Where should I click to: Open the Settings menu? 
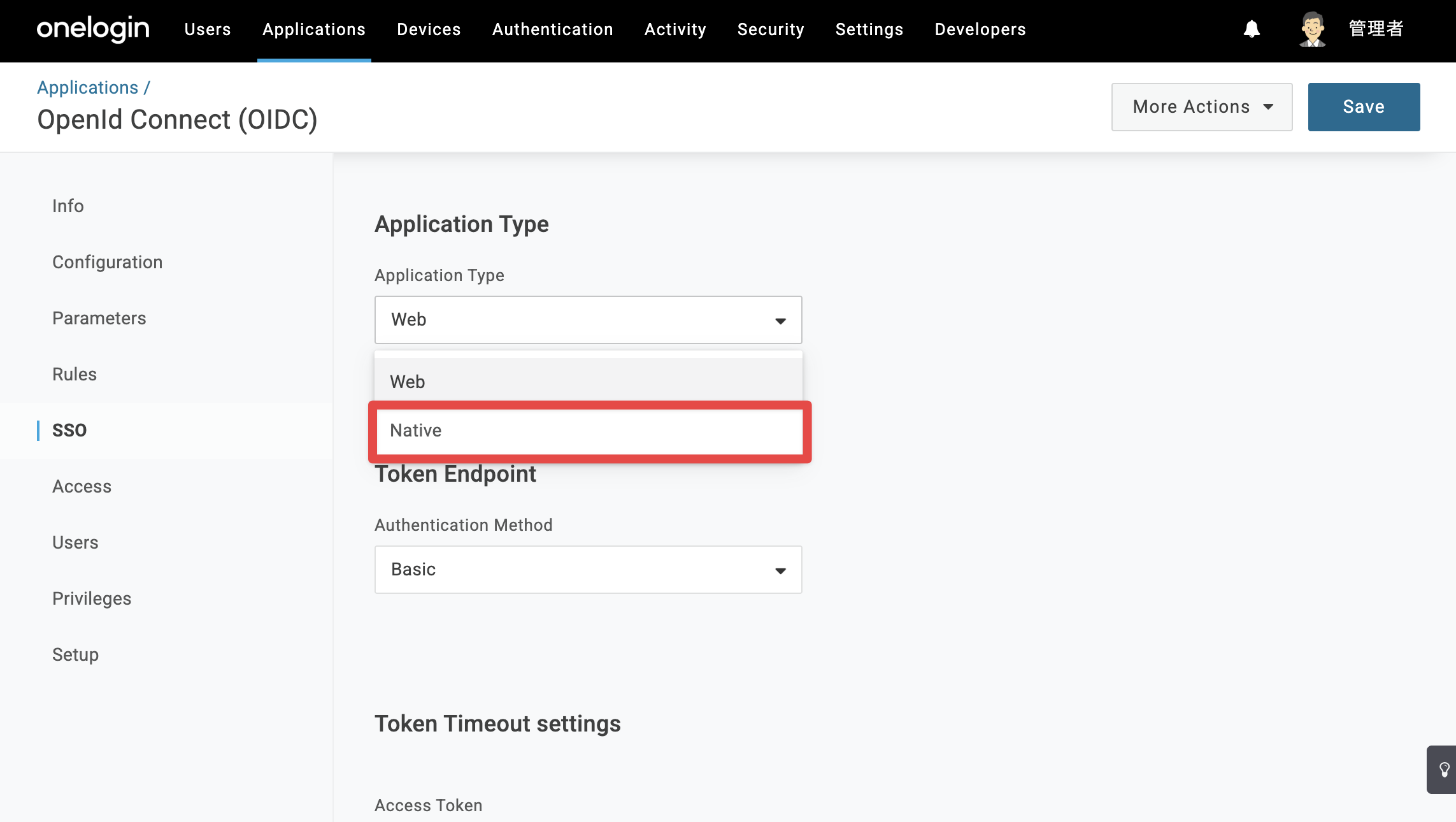tap(869, 29)
